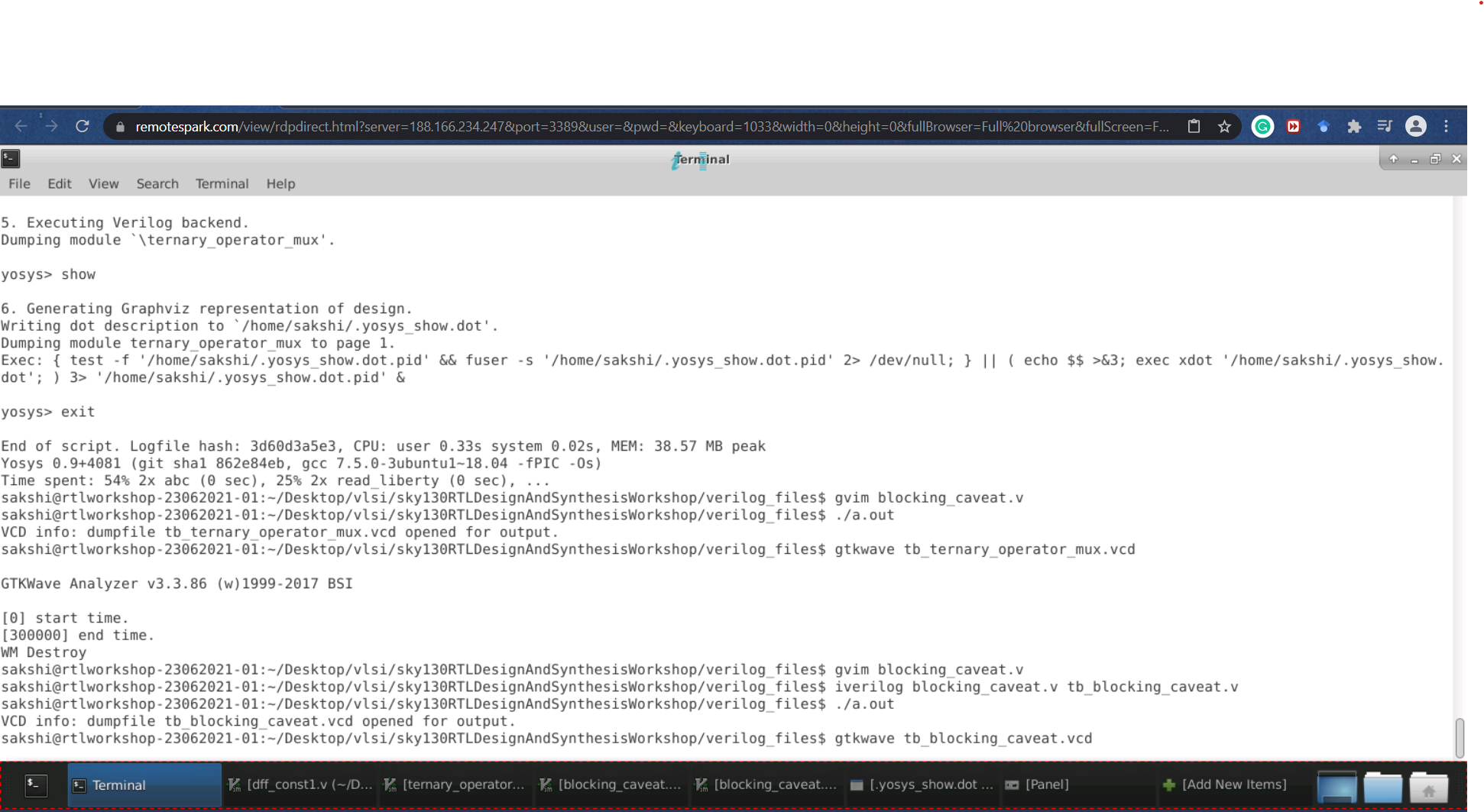
Task: Open the home folder panel icon
Action: 1428,787
